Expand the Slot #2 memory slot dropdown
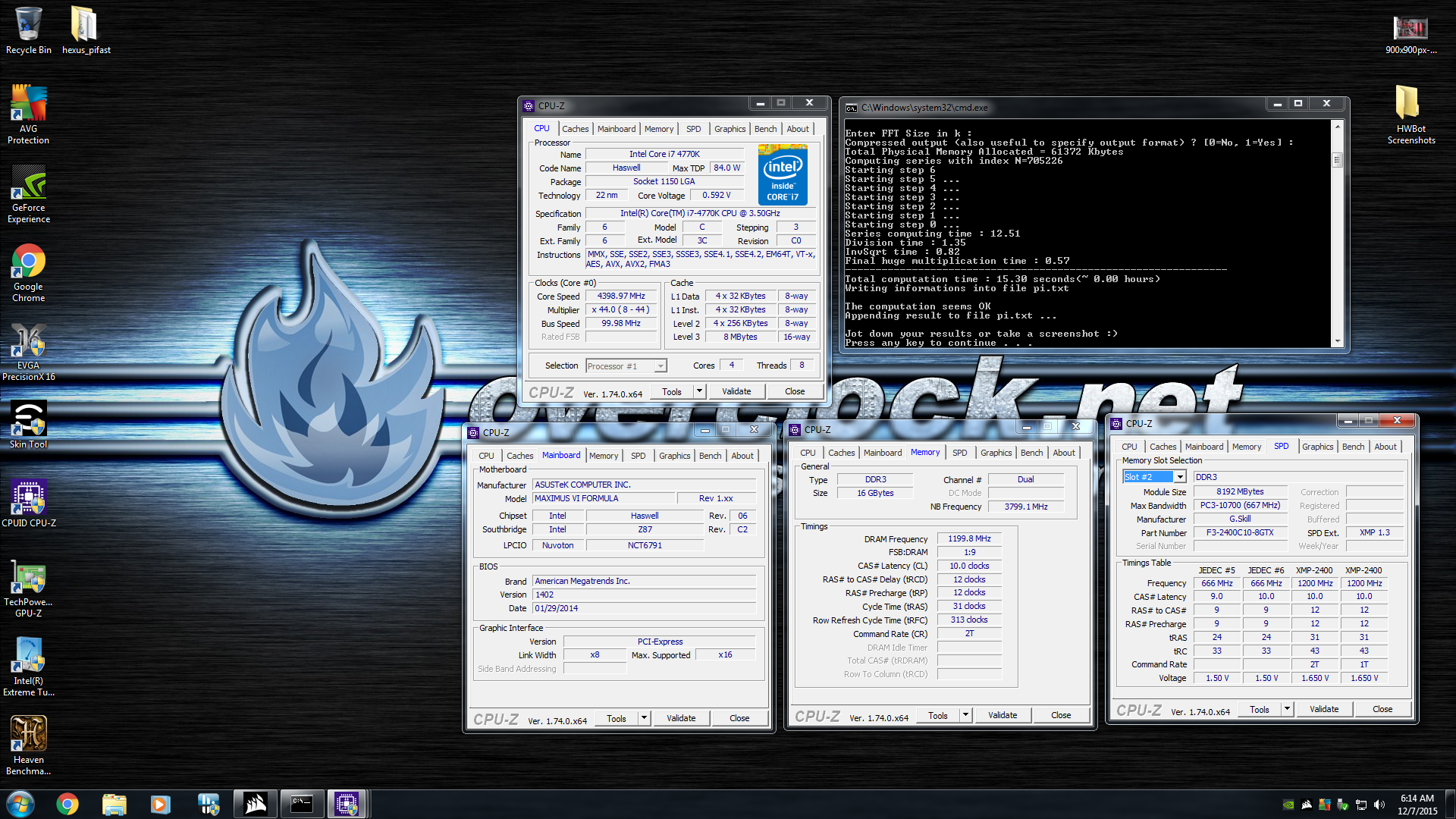Image resolution: width=1456 pixels, height=819 pixels. pyautogui.click(x=1180, y=477)
